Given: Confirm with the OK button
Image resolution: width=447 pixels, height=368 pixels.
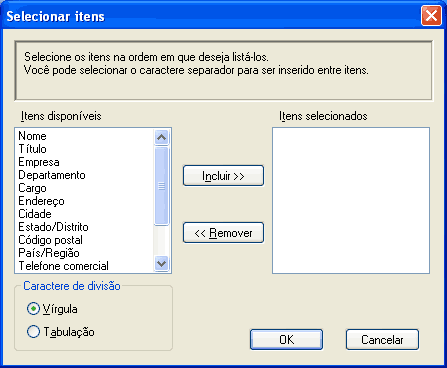Looking at the screenshot, I should pos(286,339).
